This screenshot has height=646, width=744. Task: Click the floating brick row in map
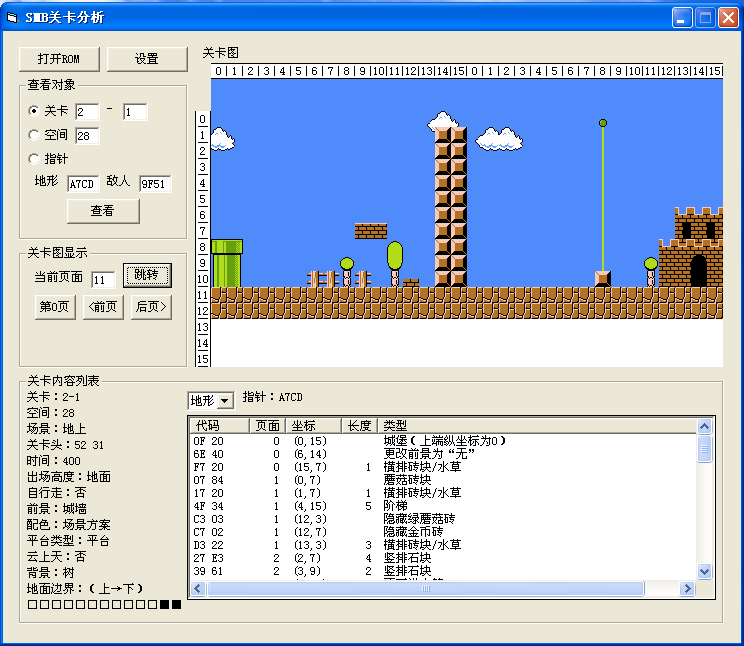(371, 231)
